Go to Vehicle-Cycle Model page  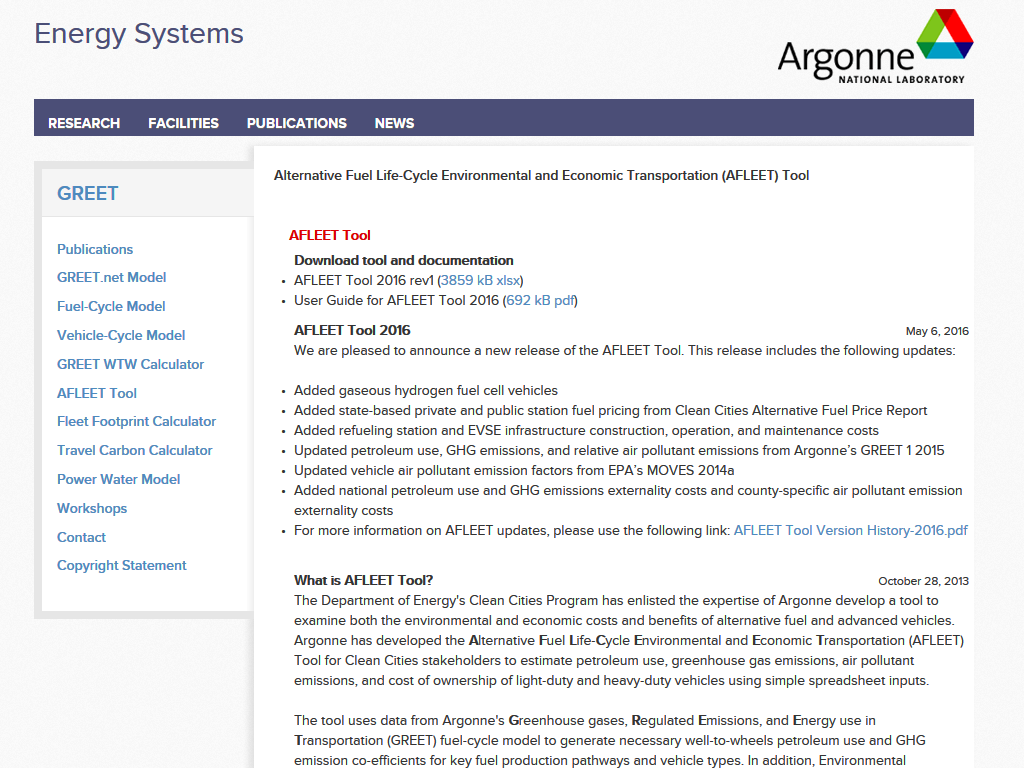[x=121, y=335]
